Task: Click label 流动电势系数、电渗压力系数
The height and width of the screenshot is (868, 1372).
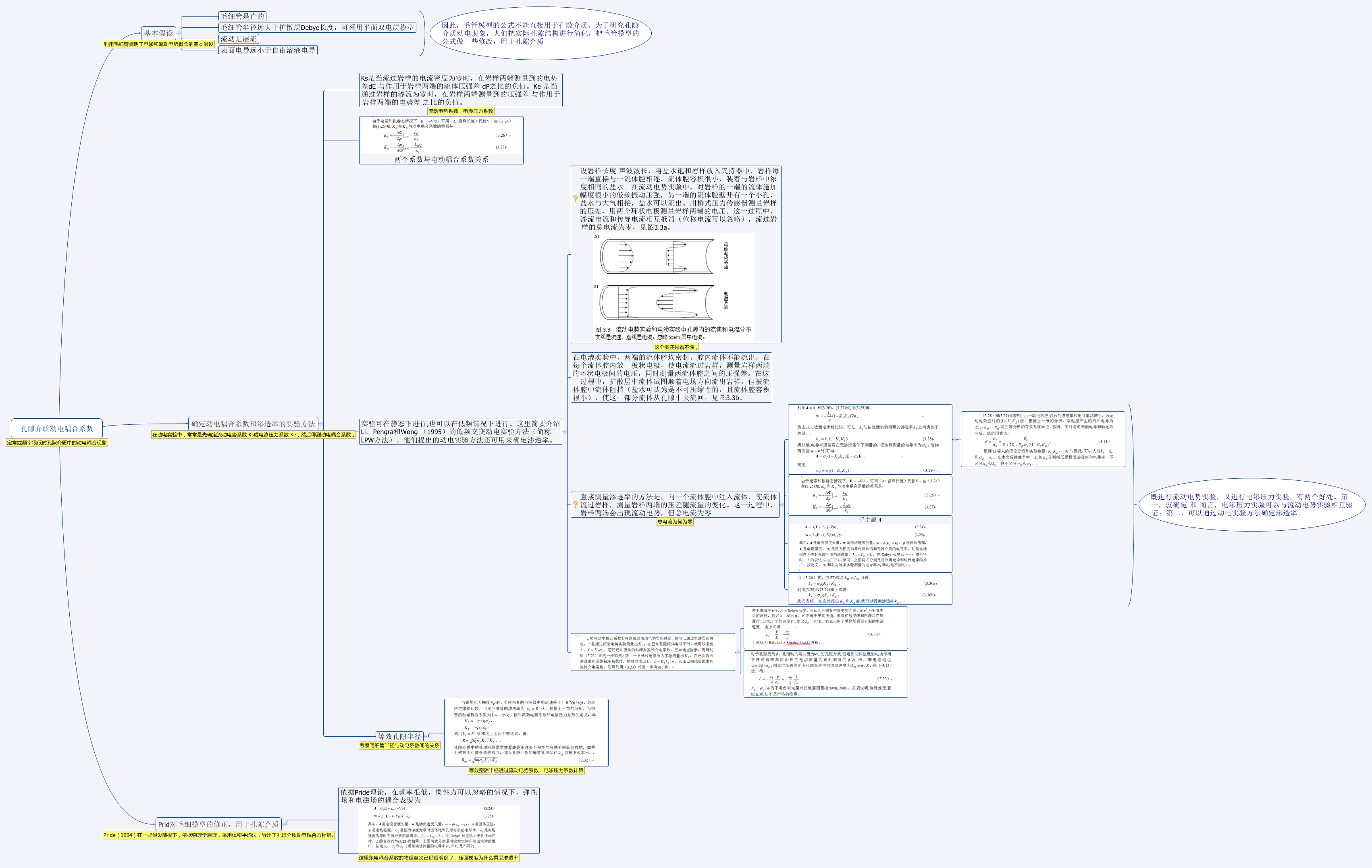Action: tap(461, 111)
